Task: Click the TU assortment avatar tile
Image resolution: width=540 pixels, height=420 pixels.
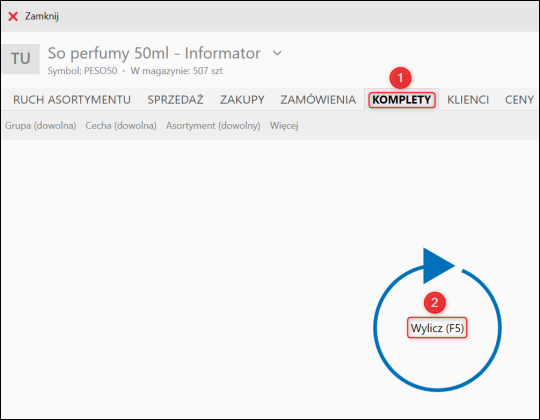Action: tap(21, 59)
